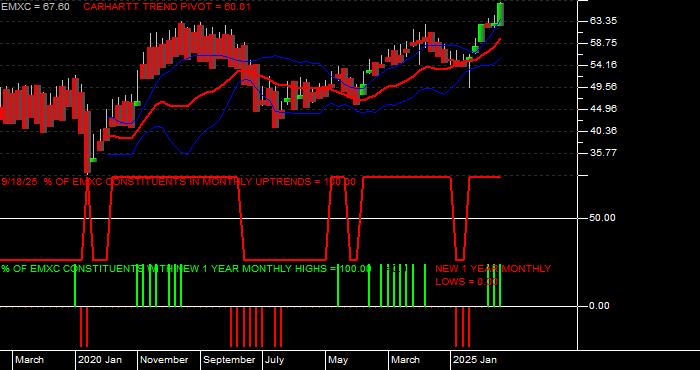Click the 58.75 price axis value
The width and height of the screenshot is (700, 370).
pyautogui.click(x=603, y=43)
